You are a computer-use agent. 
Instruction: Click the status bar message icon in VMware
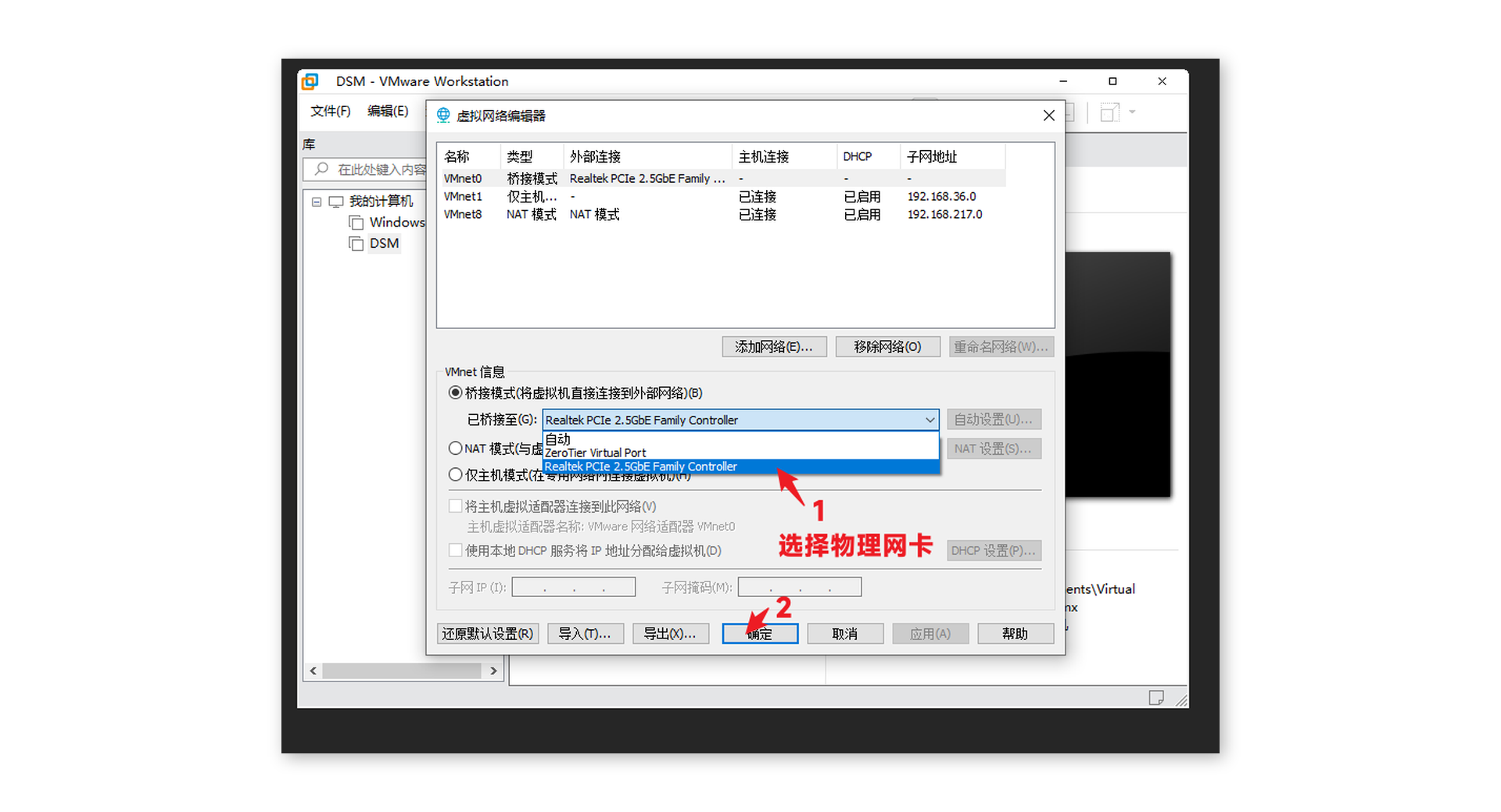point(1156,697)
